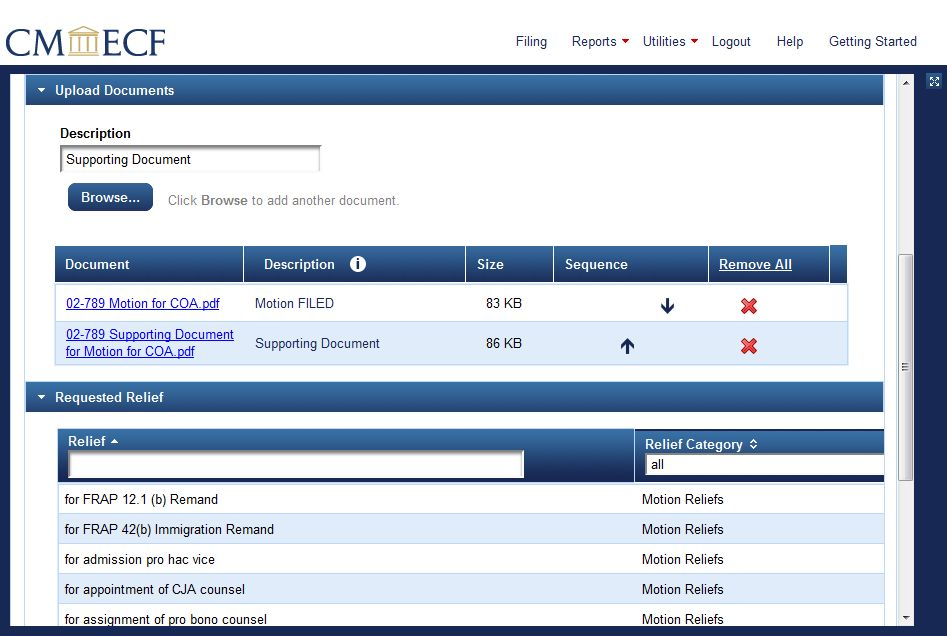Click the Remove All link

pos(755,264)
